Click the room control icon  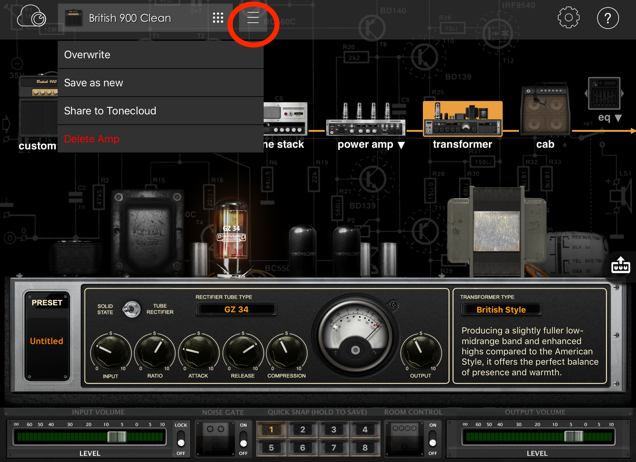coord(404,438)
